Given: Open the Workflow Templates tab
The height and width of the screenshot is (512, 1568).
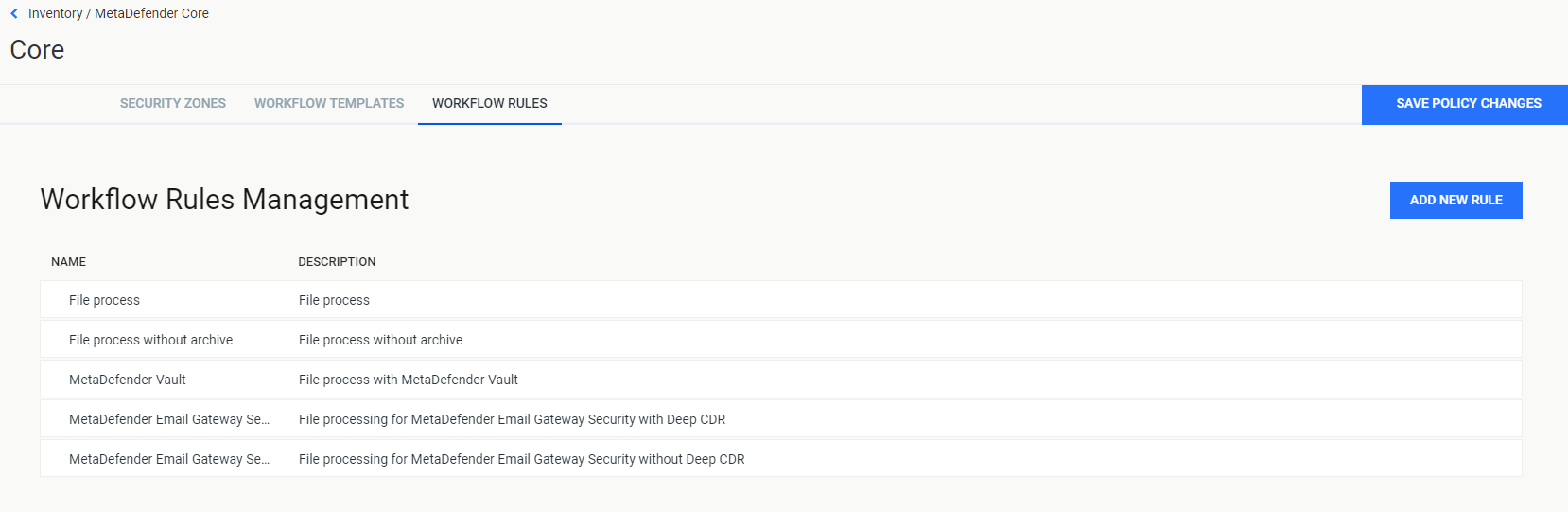Looking at the screenshot, I should click(x=329, y=103).
